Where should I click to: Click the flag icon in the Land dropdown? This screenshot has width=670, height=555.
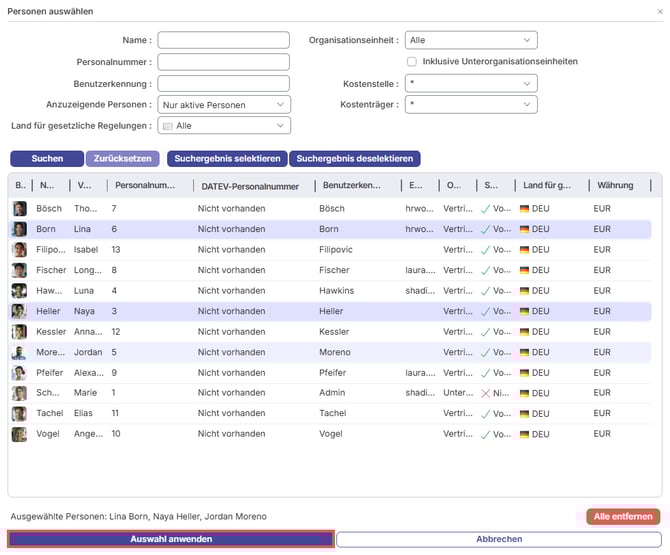coord(167,126)
